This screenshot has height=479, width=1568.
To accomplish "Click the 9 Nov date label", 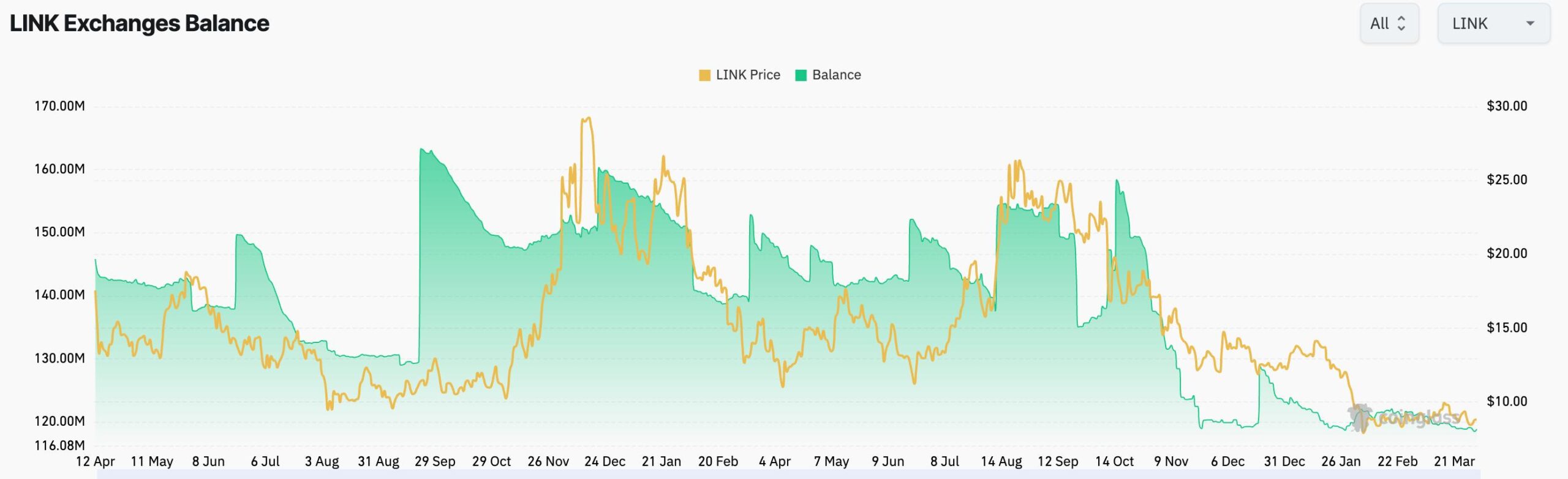I will 1171,461.
